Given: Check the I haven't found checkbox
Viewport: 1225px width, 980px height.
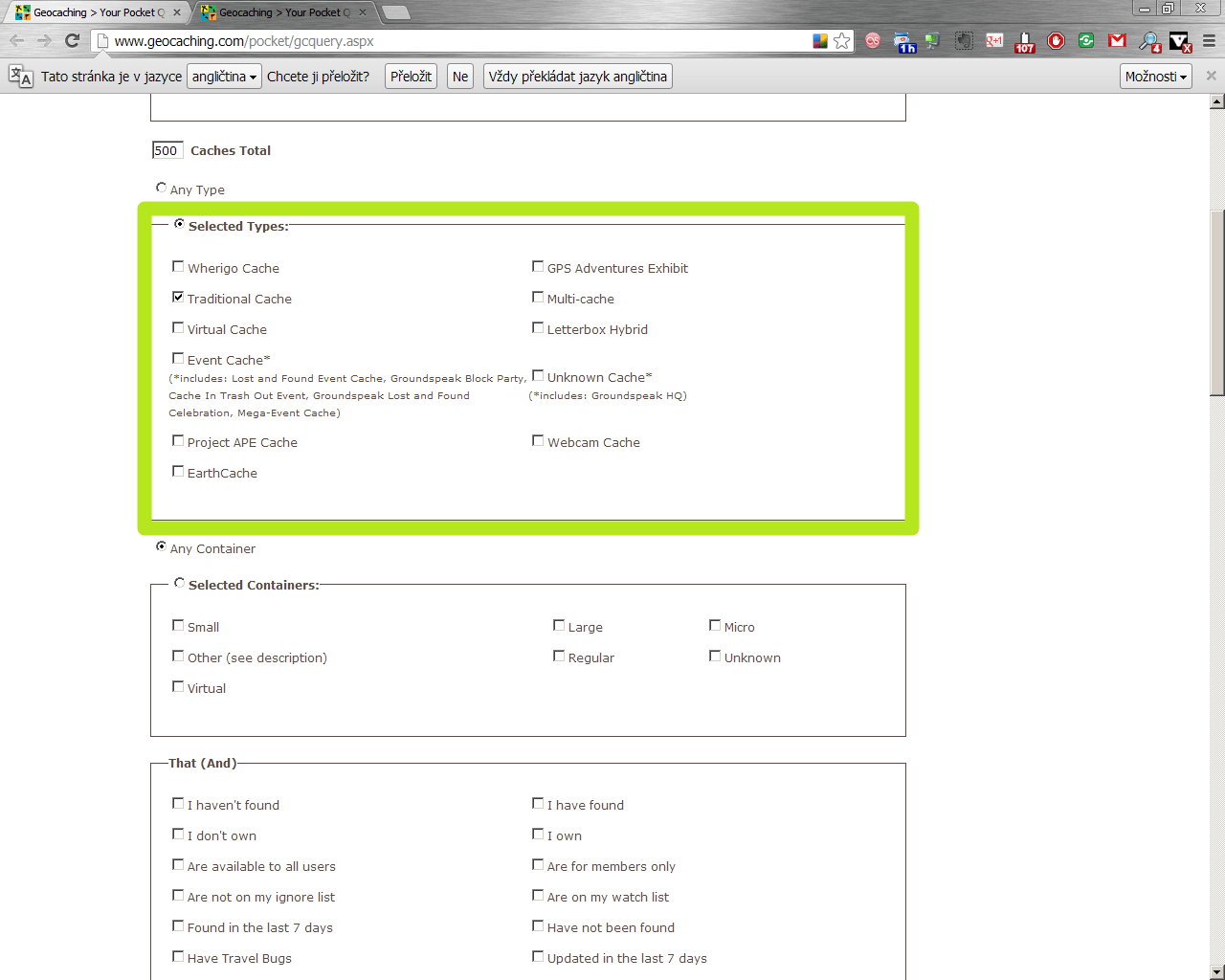Looking at the screenshot, I should coord(178,803).
